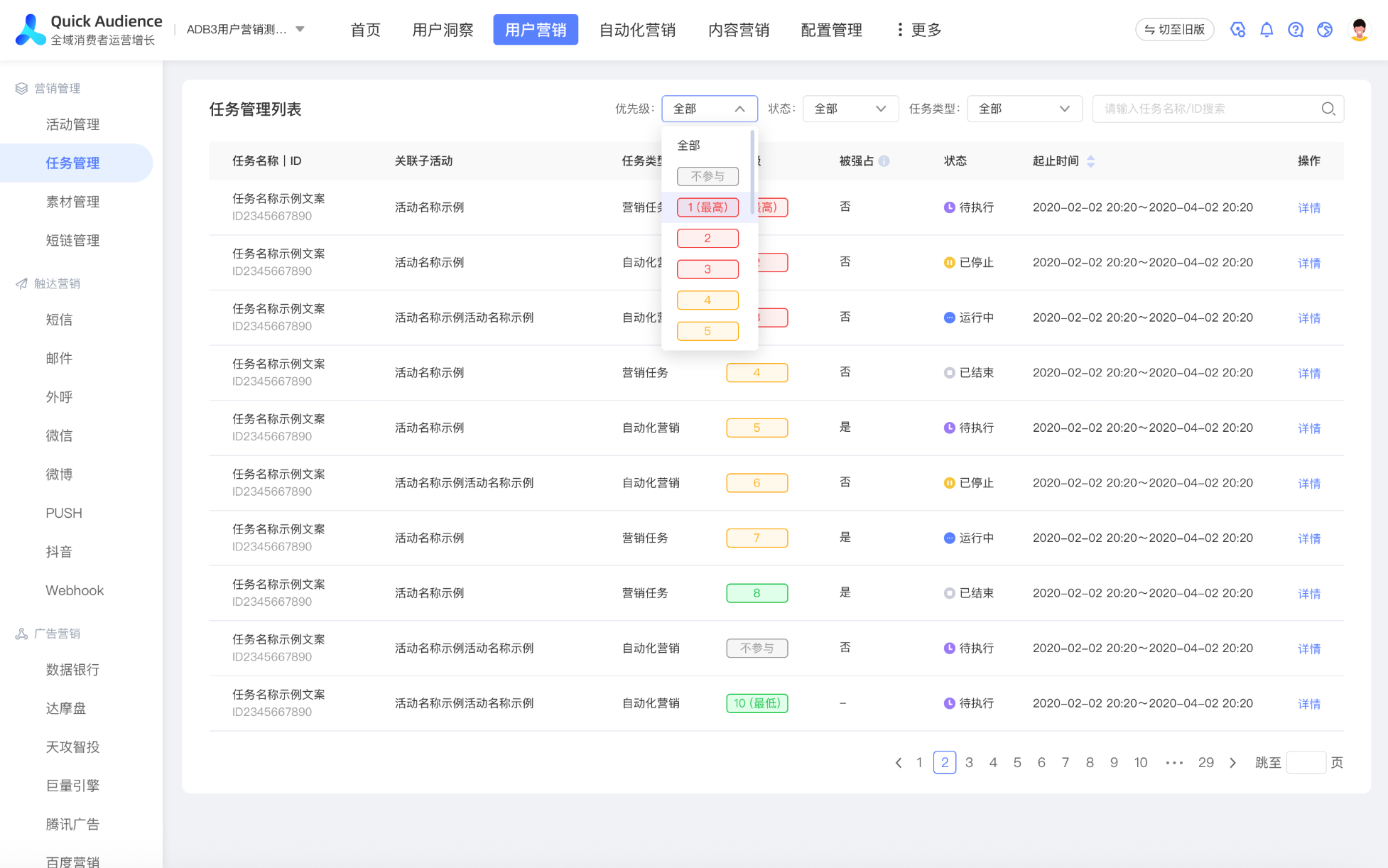Click the search magnifier icon
Viewport: 1388px width, 868px height.
coord(1328,109)
